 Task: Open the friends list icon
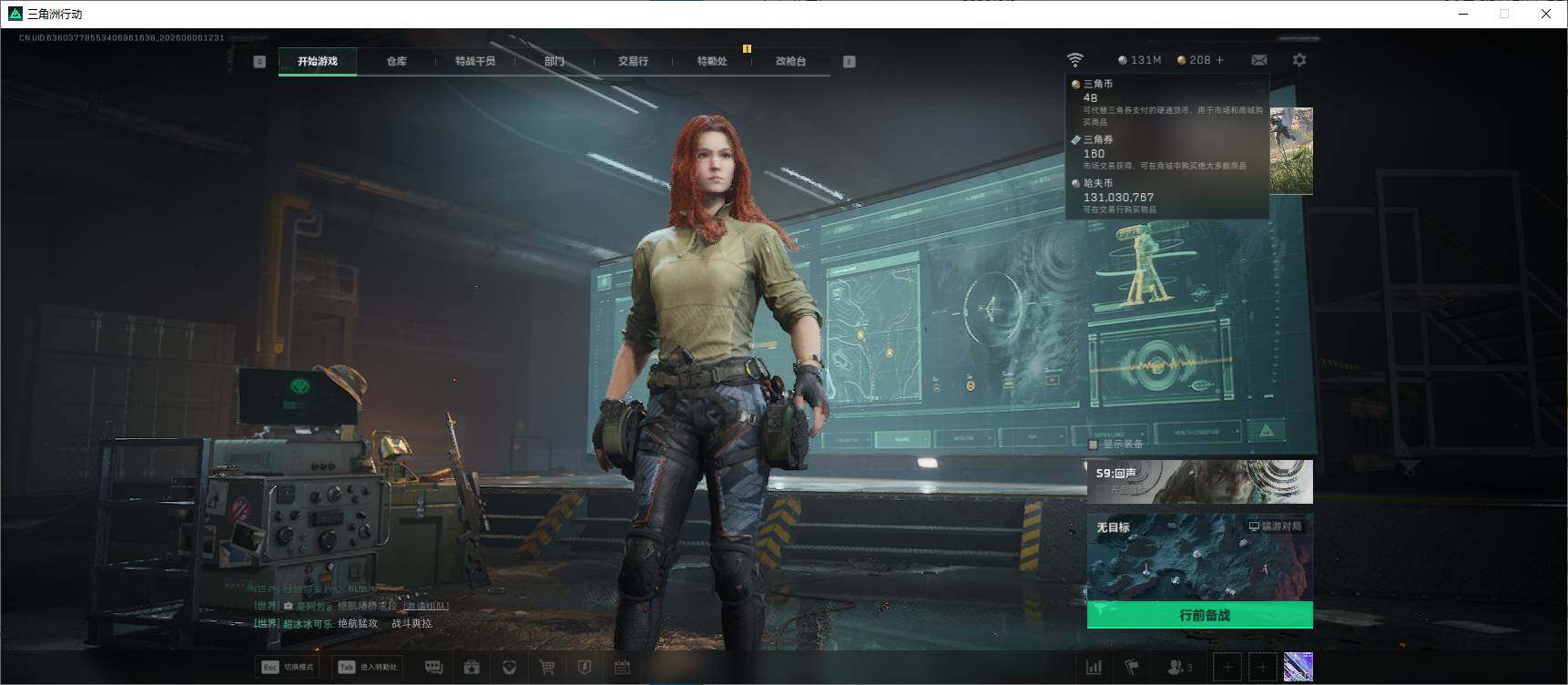tap(1179, 668)
